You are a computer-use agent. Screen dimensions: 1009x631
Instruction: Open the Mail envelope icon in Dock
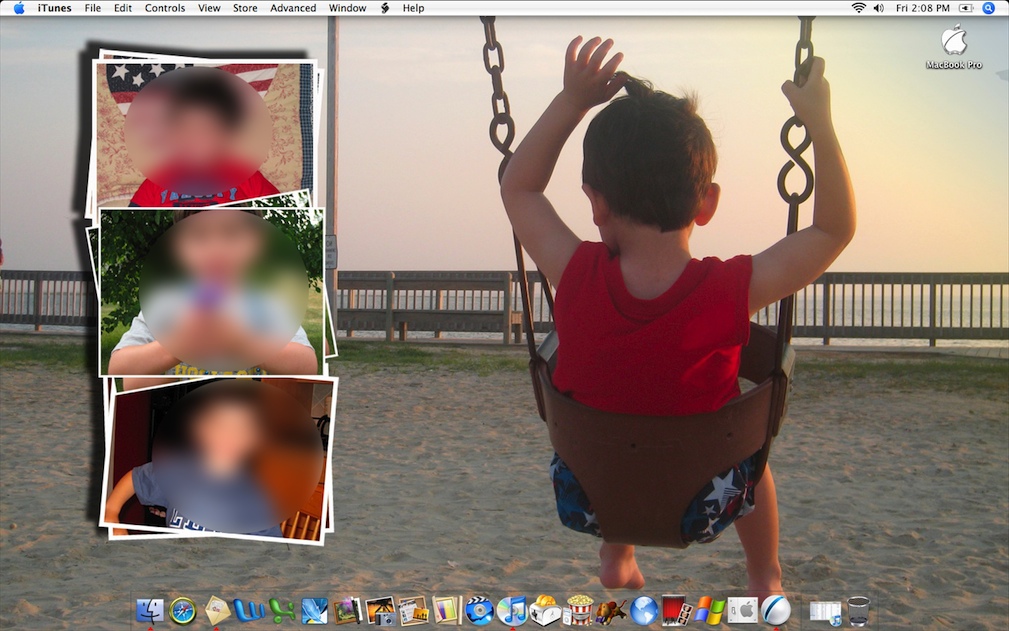[217, 610]
